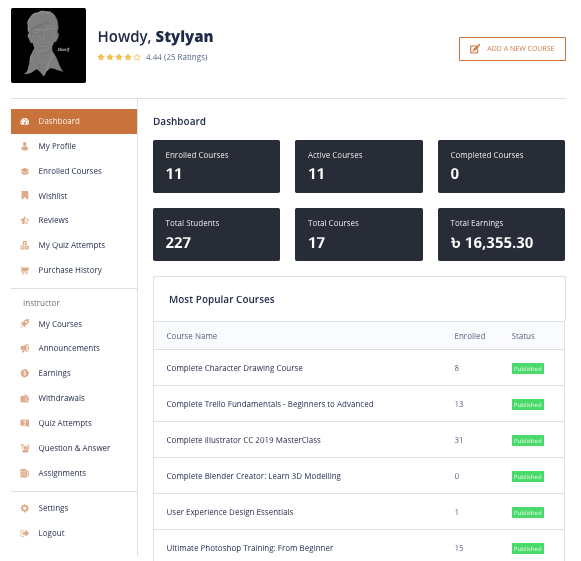Screen dimensions: 581x561
Task: Click the star rating under Stylyan
Action: 119,57
